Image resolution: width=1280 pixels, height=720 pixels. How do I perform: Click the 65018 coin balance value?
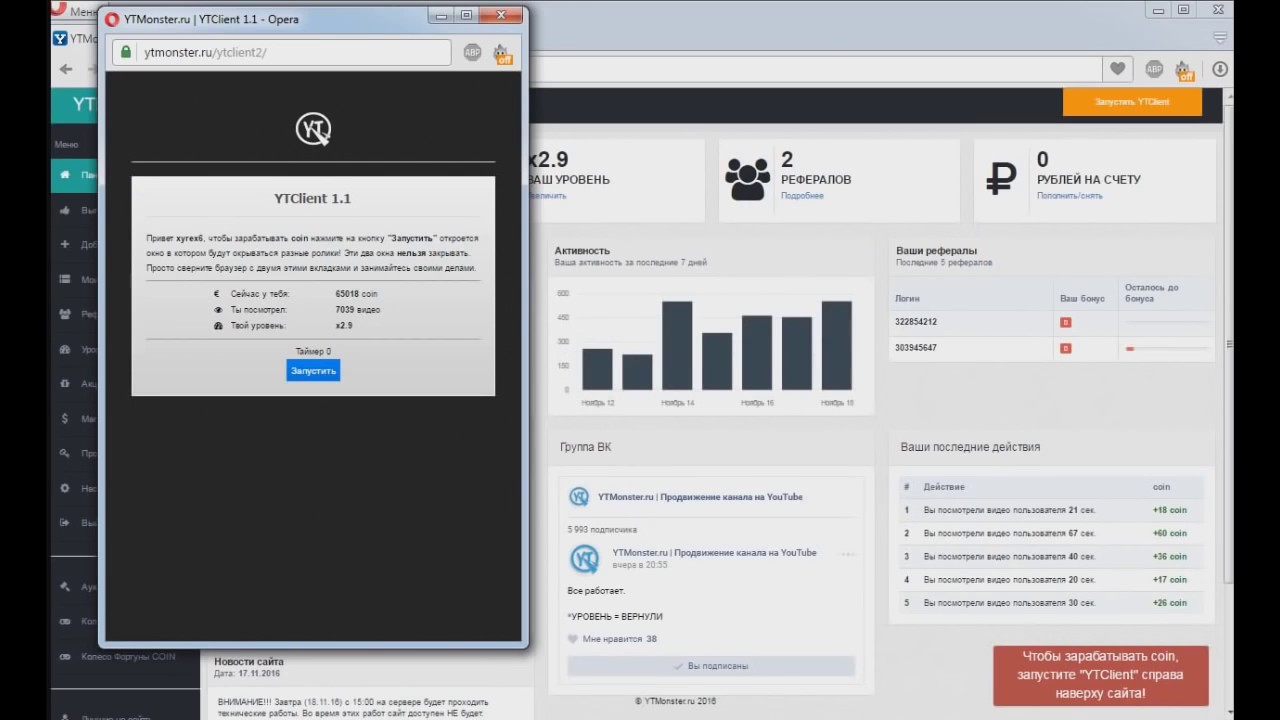tap(357, 294)
